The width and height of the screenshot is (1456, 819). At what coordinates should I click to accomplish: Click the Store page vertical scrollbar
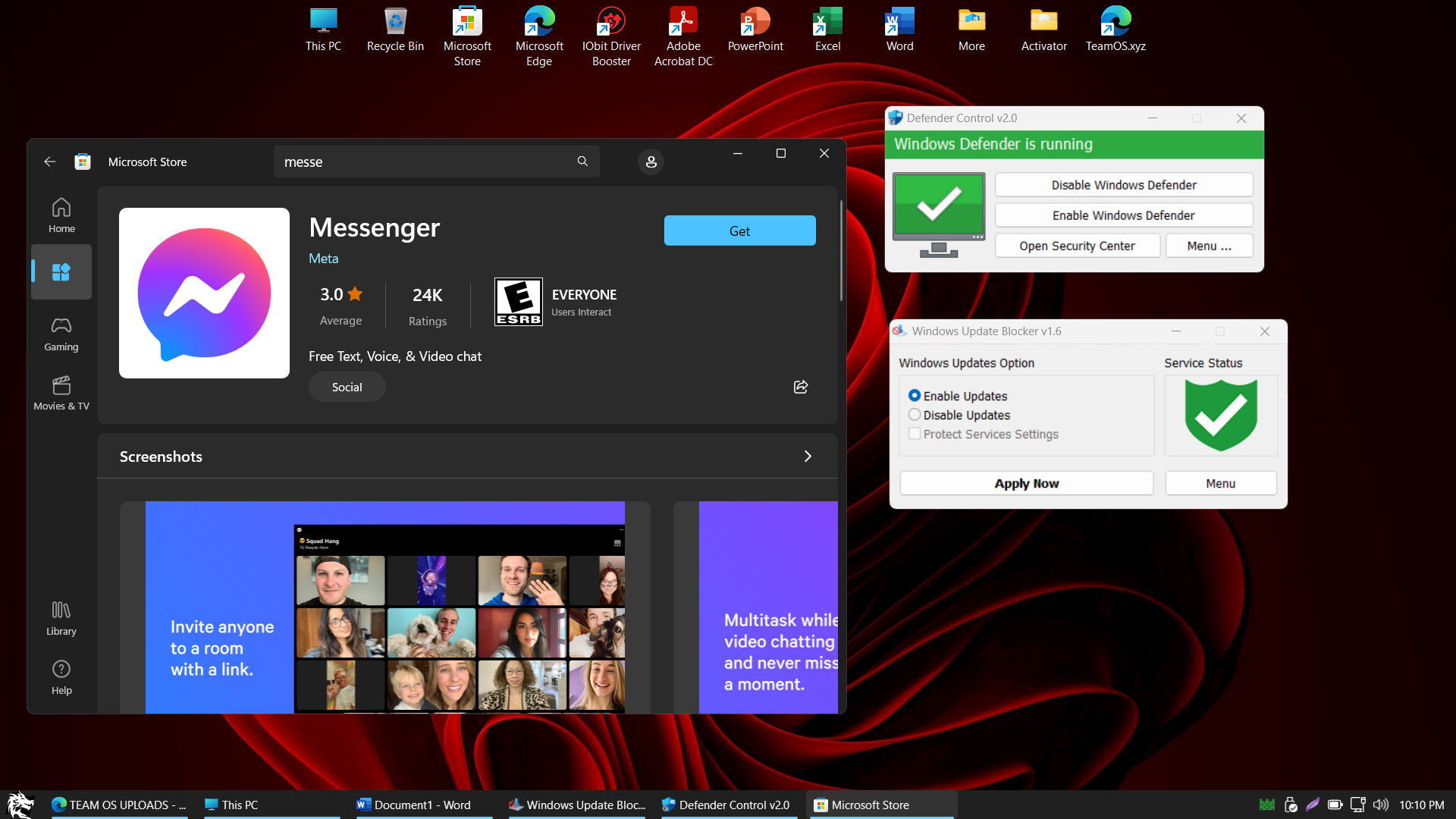pyautogui.click(x=841, y=250)
